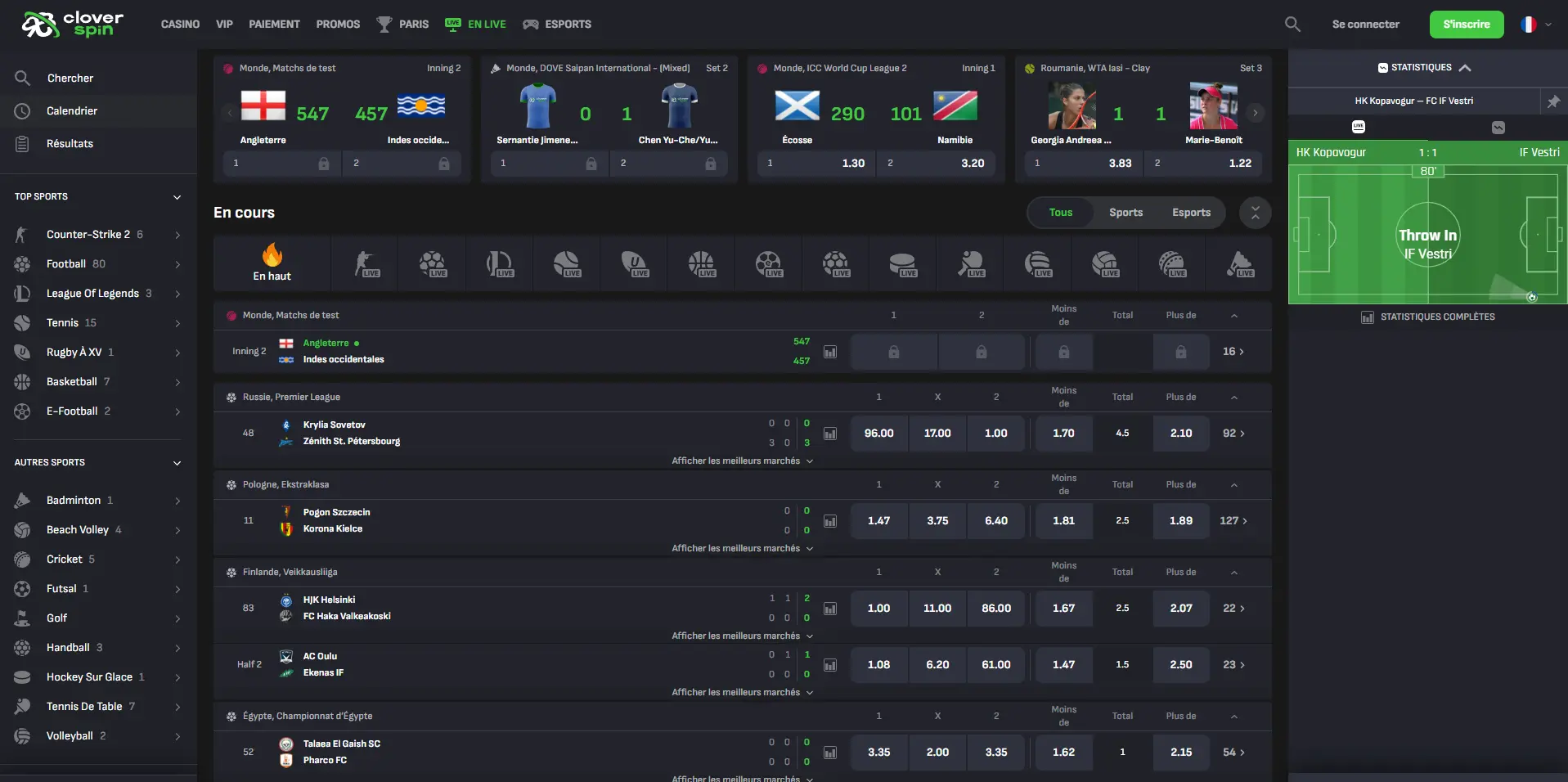The width and height of the screenshot is (1568, 782).
Task: Open the CASINO menu
Action: [180, 25]
